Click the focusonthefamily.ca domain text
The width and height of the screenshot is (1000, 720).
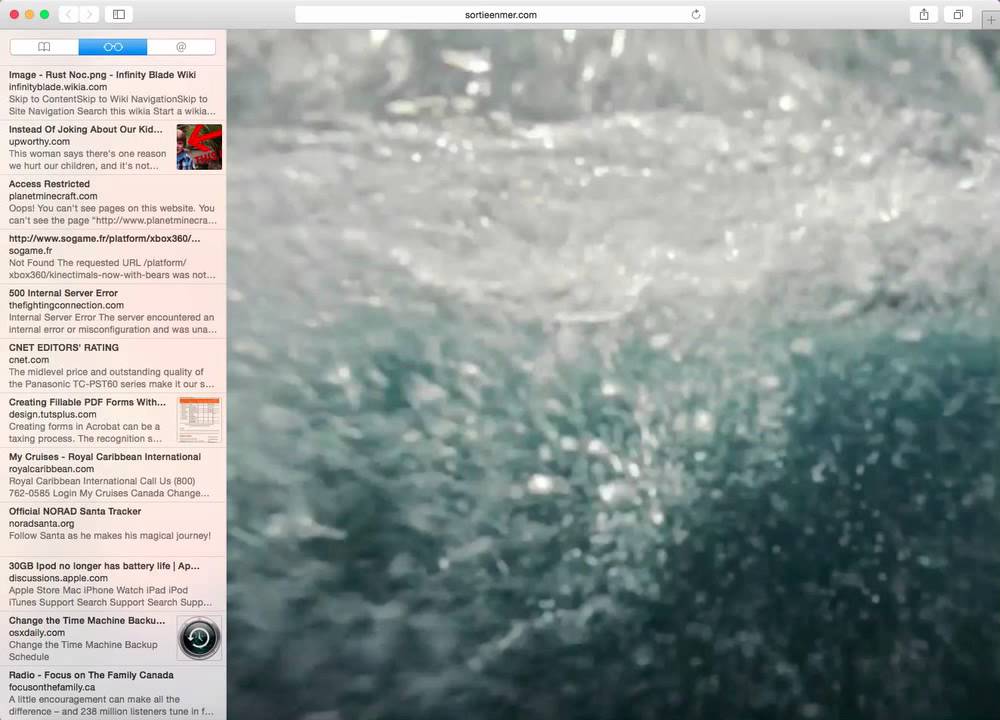click(x=52, y=687)
